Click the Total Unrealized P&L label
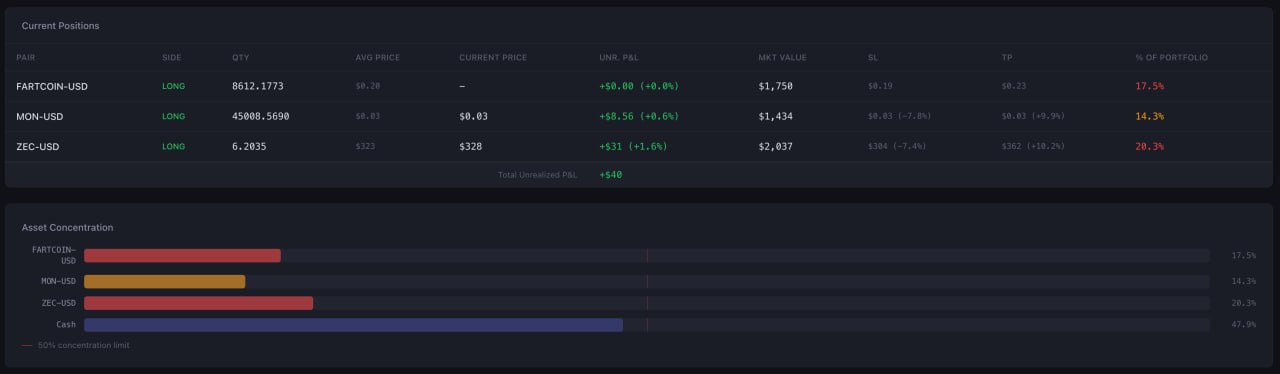 pyautogui.click(x=537, y=175)
